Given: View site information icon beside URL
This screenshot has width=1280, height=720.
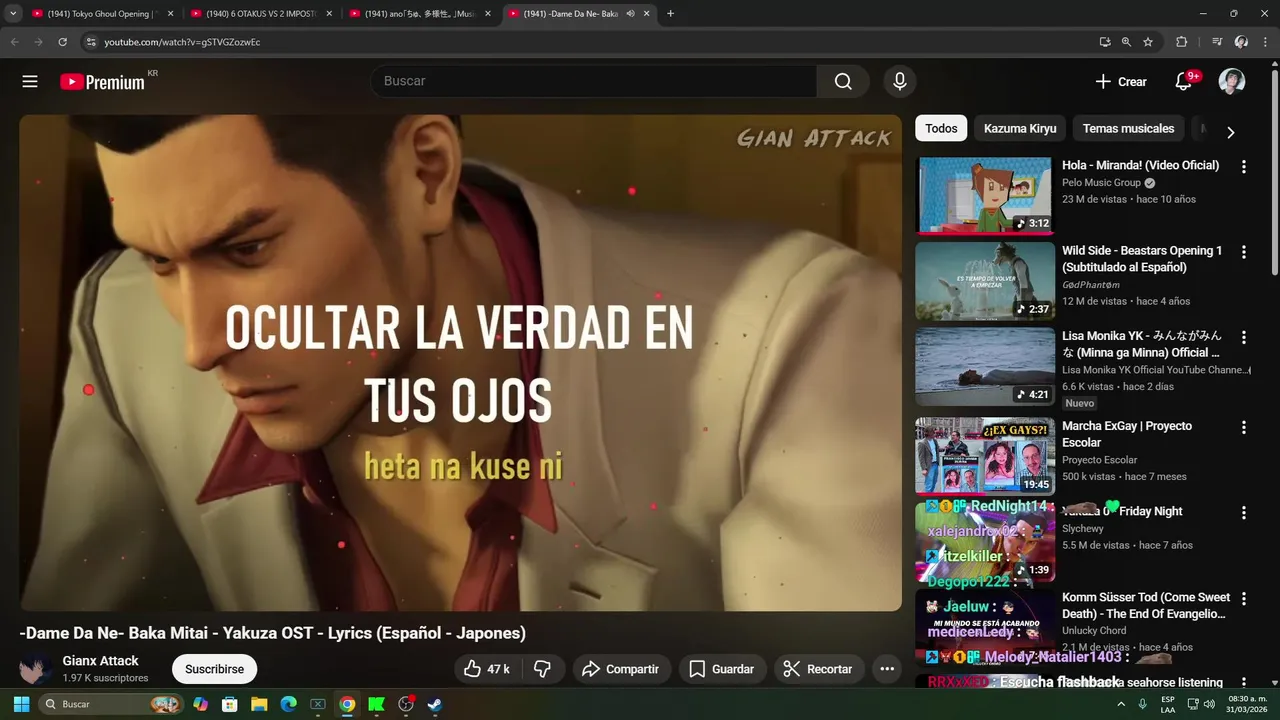Looking at the screenshot, I should [x=90, y=42].
